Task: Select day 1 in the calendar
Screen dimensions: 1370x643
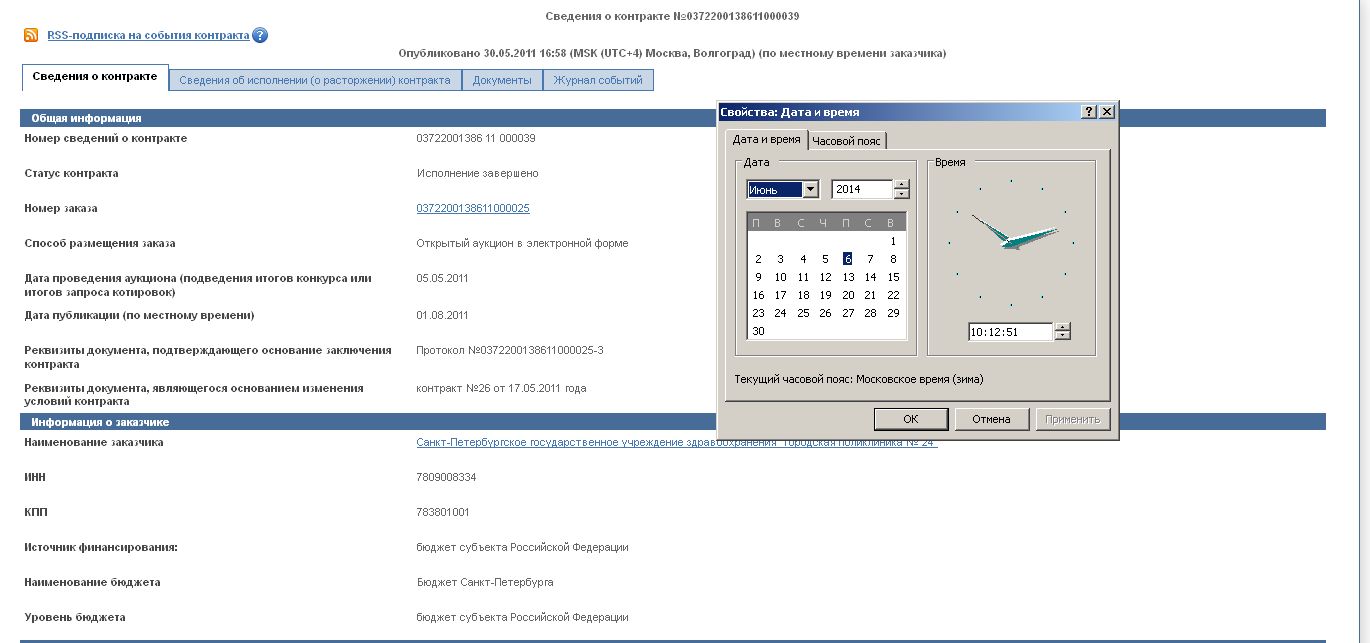Action: (x=893, y=241)
